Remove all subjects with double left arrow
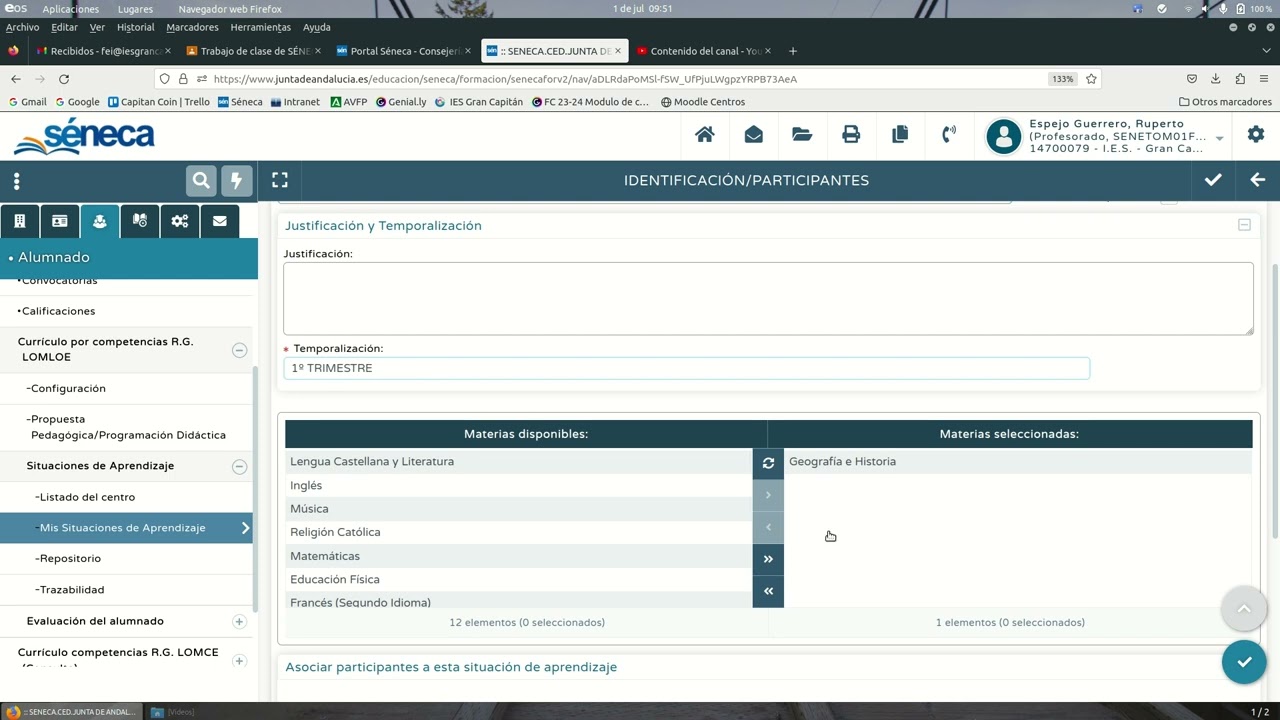The width and height of the screenshot is (1280, 720). pos(768,591)
